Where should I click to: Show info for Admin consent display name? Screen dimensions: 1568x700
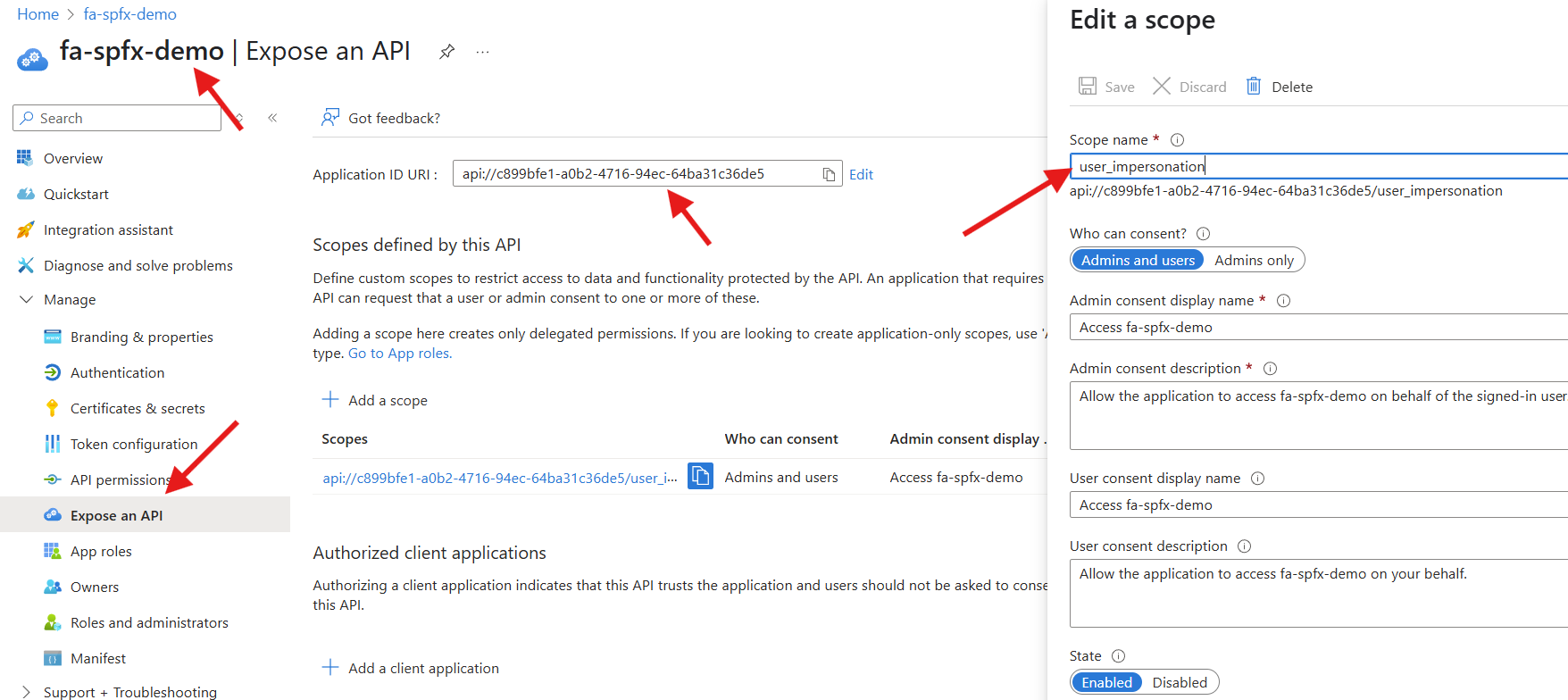(x=1283, y=300)
